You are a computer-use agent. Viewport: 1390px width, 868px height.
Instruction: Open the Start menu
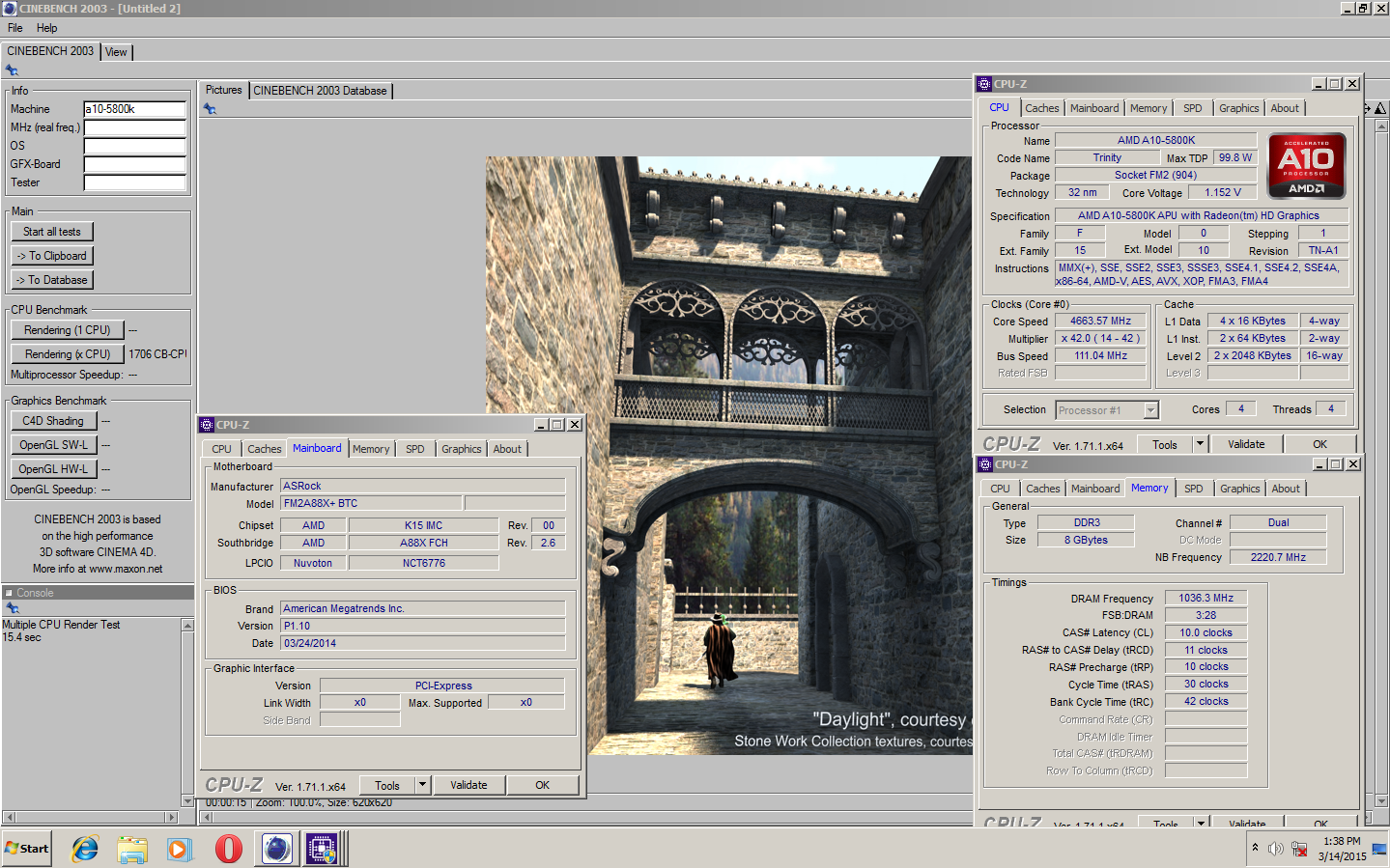[27, 849]
